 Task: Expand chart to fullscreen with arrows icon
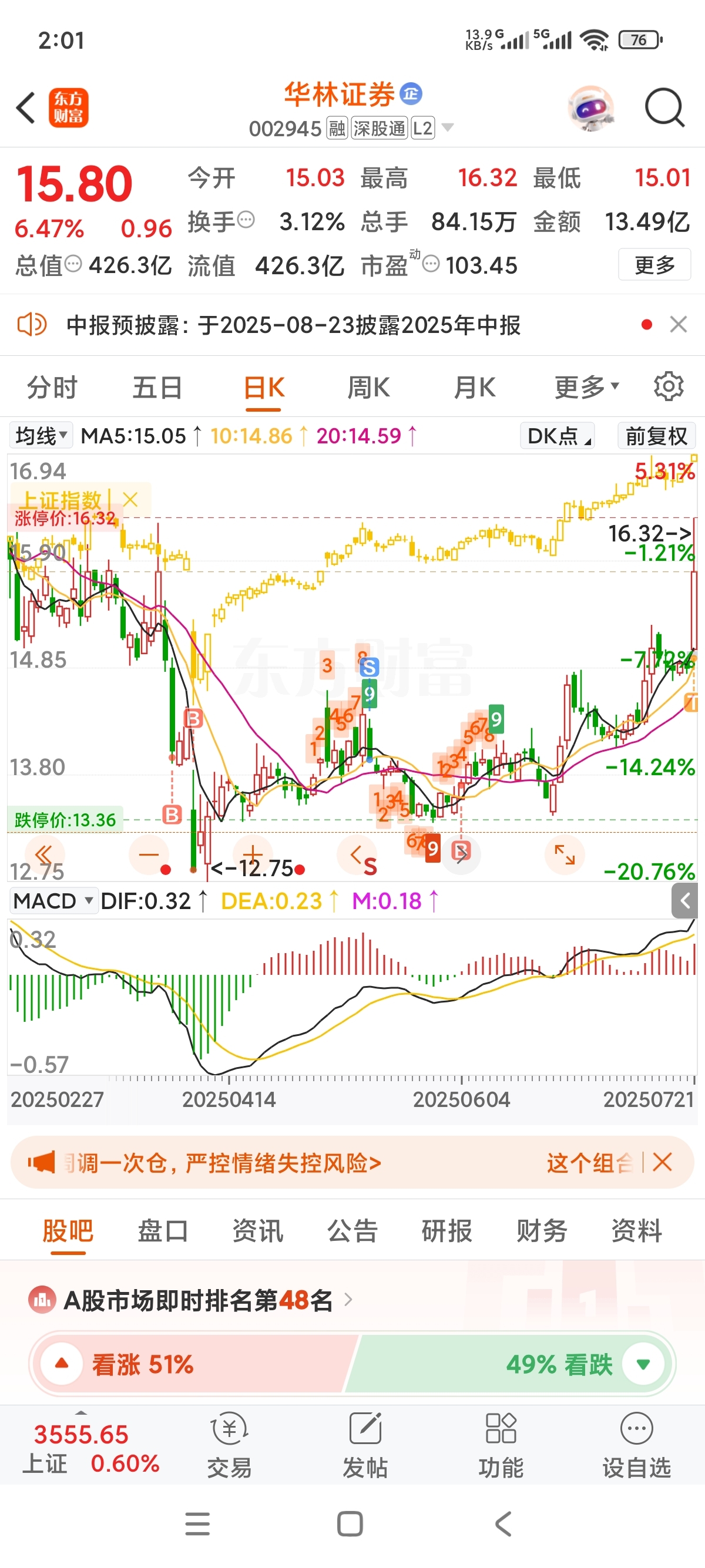[x=565, y=854]
